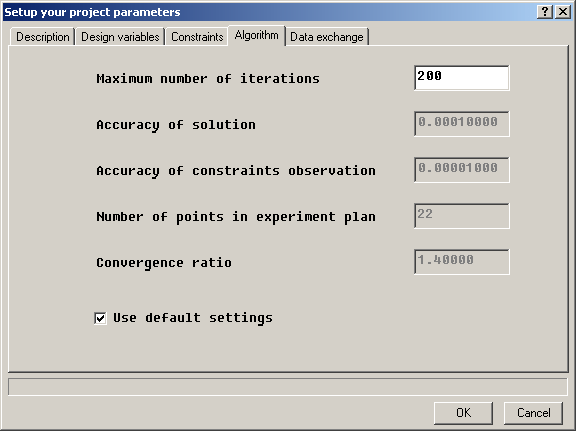Click the Convergence ratio label text
This screenshot has height=431, width=576.
164,263
